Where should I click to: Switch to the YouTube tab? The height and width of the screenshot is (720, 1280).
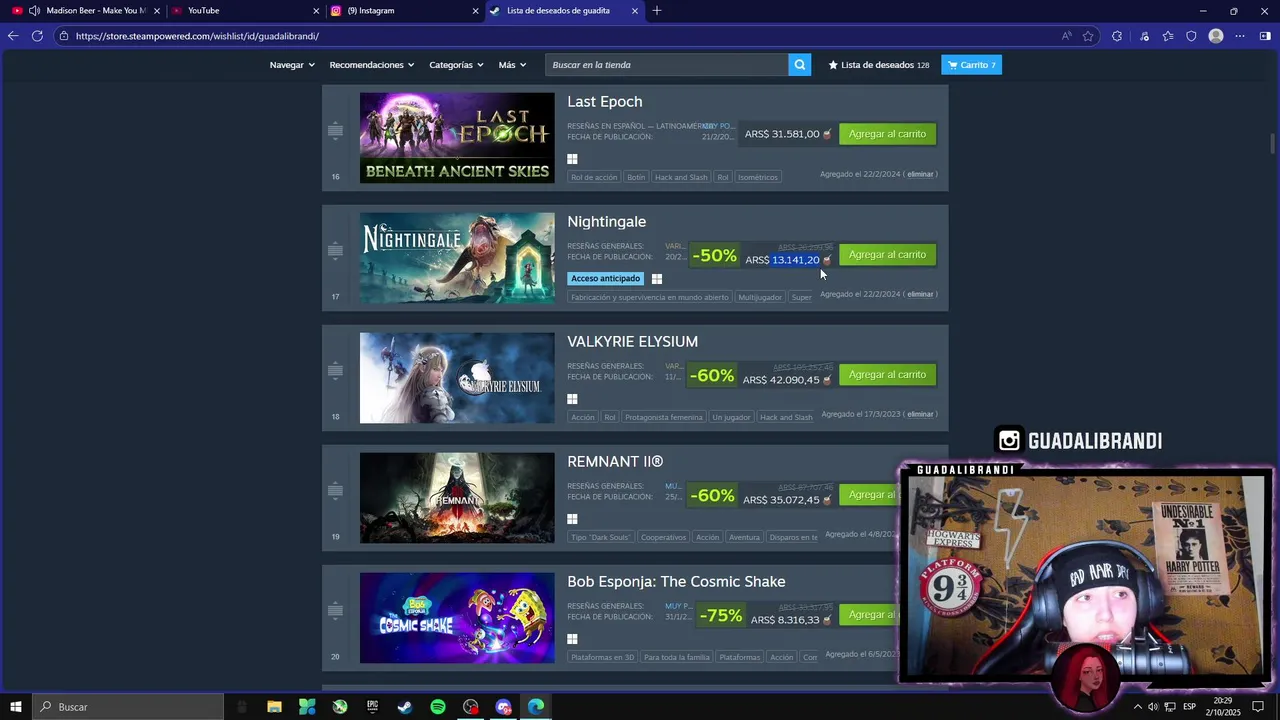click(246, 11)
